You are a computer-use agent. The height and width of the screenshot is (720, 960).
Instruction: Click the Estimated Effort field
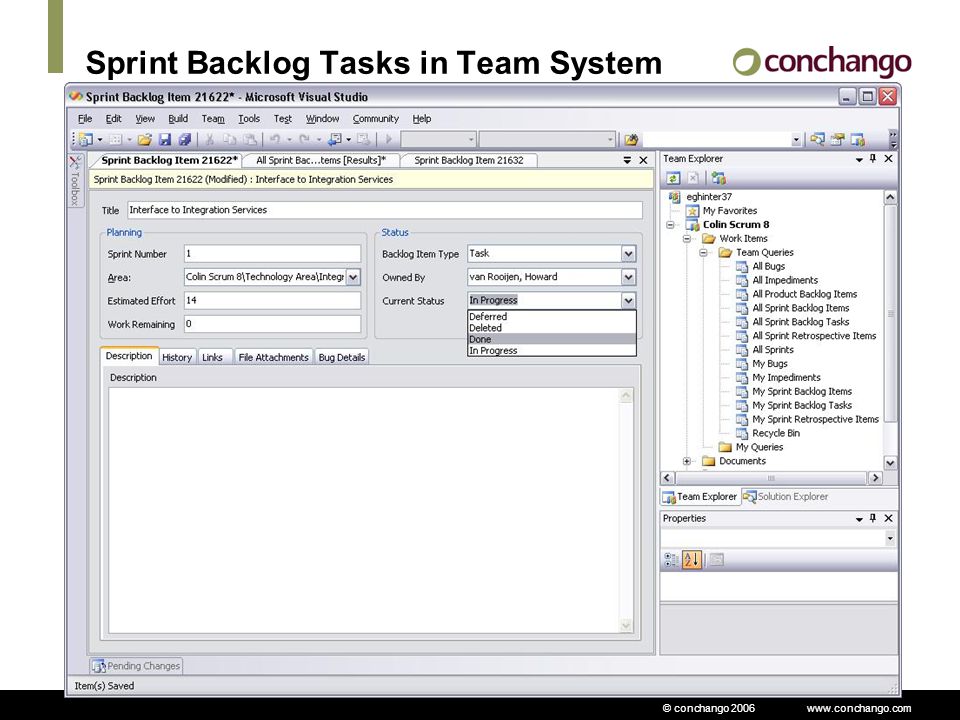click(x=272, y=301)
